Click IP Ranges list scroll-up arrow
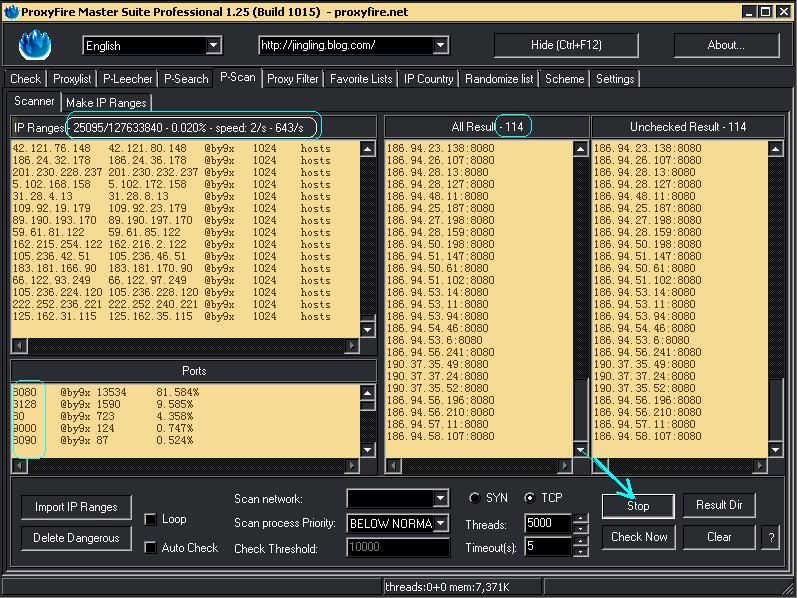797x598 pixels. pyautogui.click(x=367, y=148)
